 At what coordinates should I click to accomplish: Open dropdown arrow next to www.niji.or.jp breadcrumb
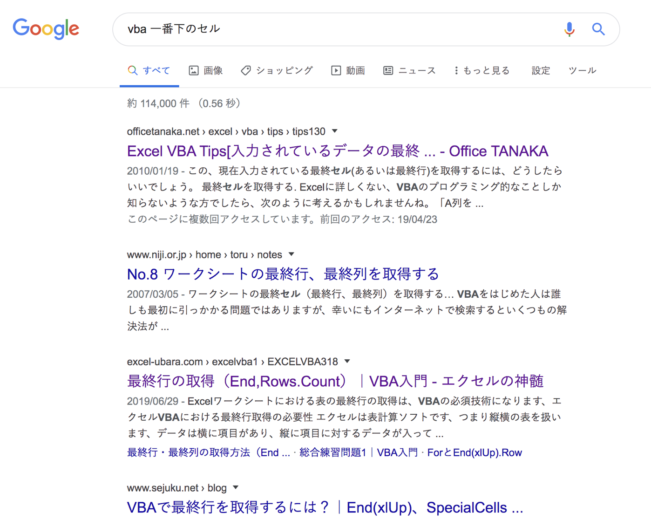click(291, 254)
